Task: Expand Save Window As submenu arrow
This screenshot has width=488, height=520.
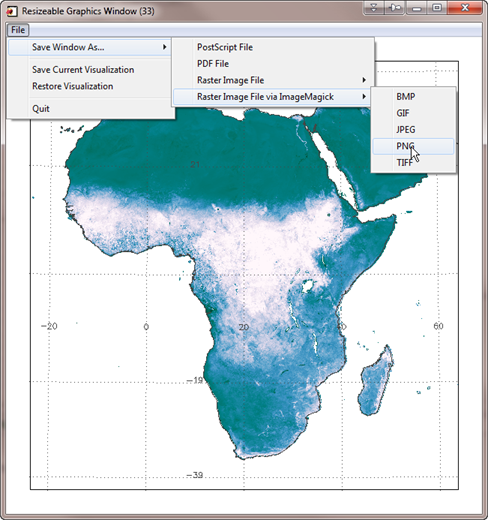Action: pos(164,47)
